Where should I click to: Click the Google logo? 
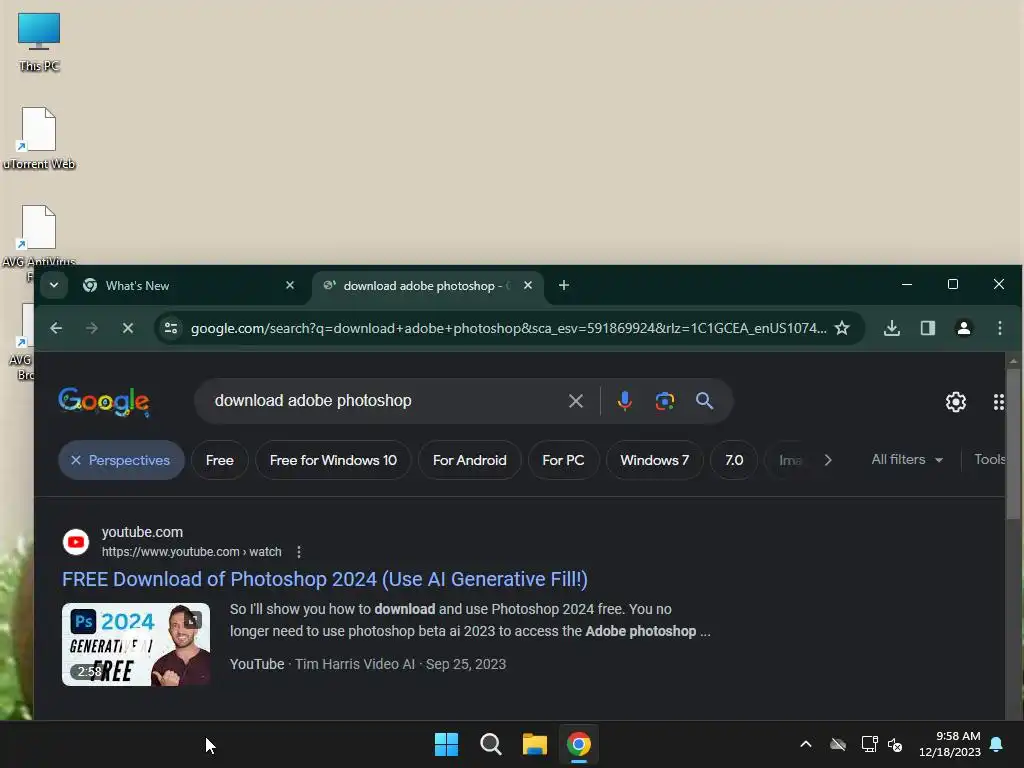(104, 401)
